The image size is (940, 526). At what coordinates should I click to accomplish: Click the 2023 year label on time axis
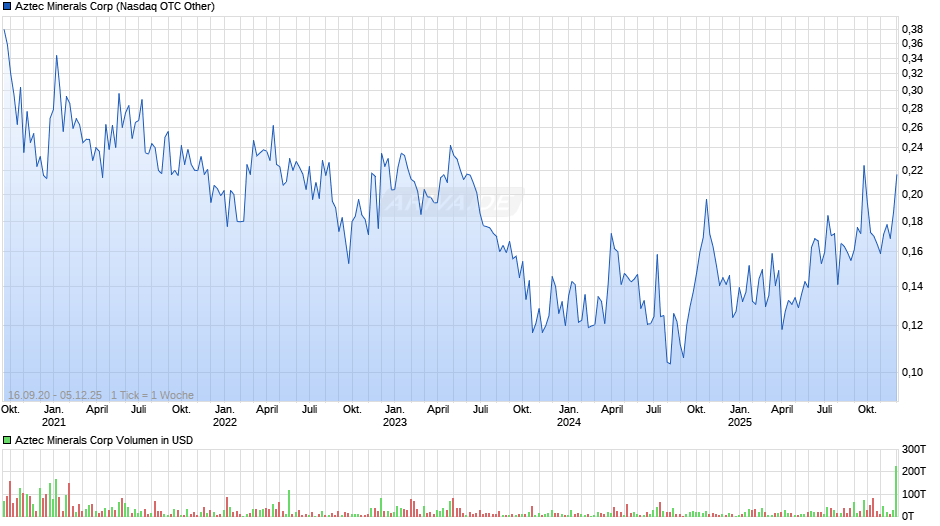coord(395,422)
